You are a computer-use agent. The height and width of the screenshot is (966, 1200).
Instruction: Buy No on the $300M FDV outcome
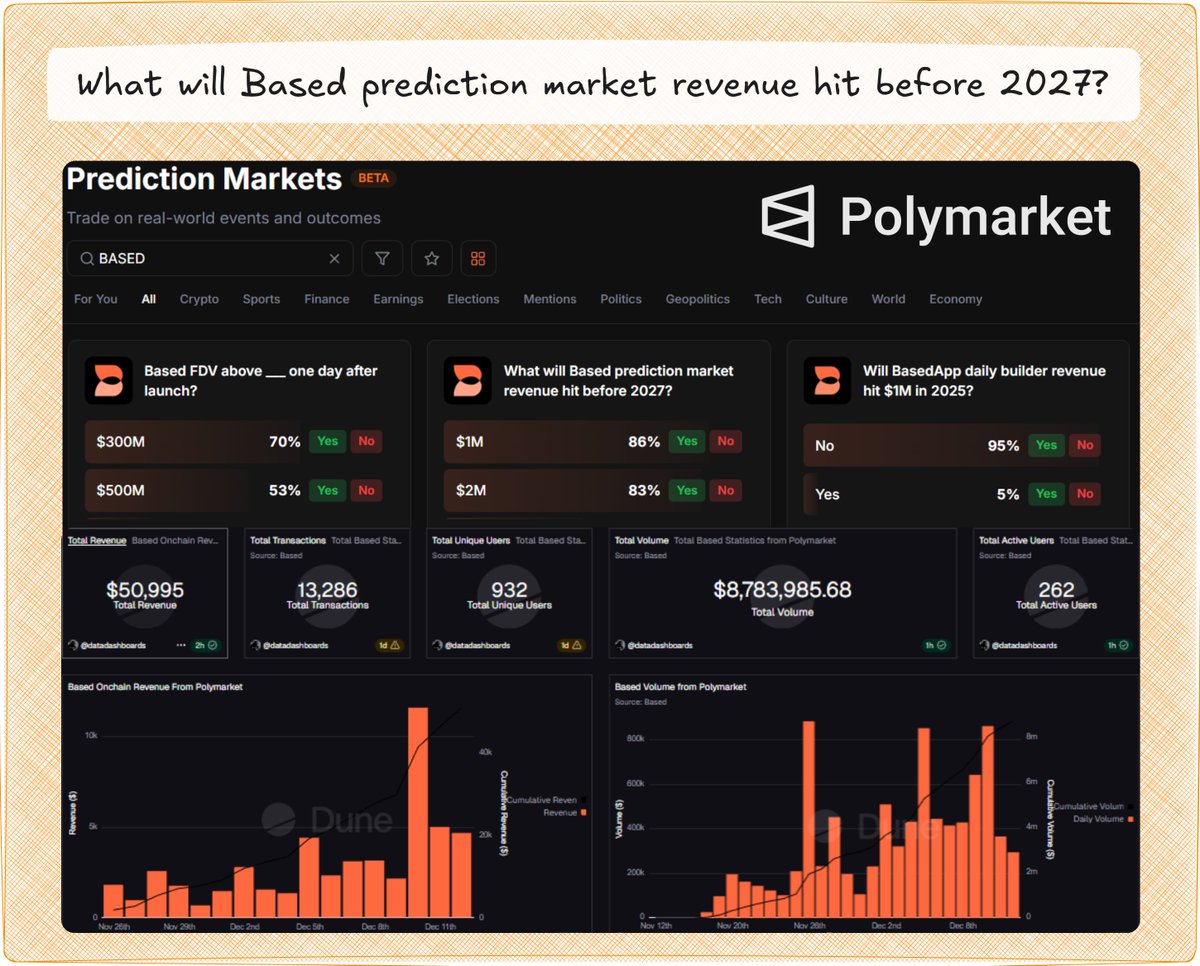pos(367,441)
